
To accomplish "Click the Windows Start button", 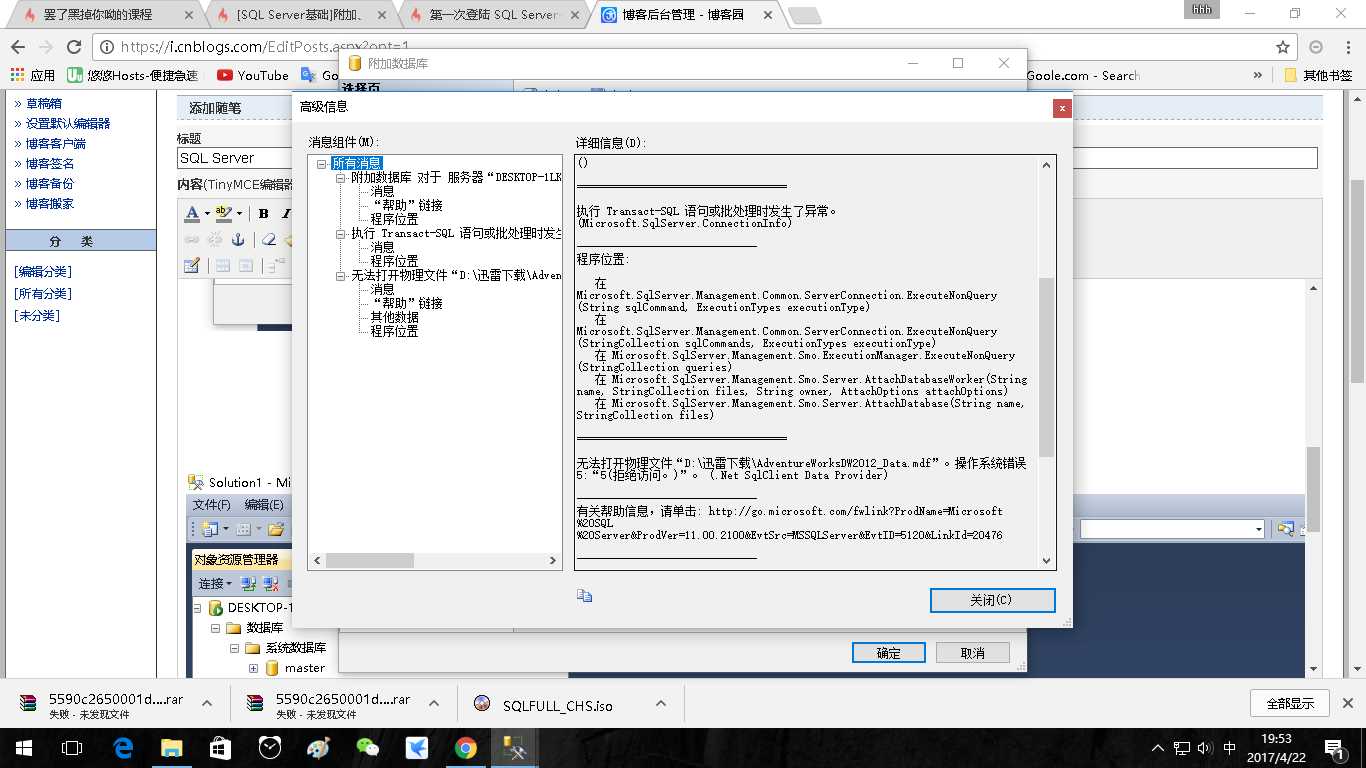I will [22, 747].
